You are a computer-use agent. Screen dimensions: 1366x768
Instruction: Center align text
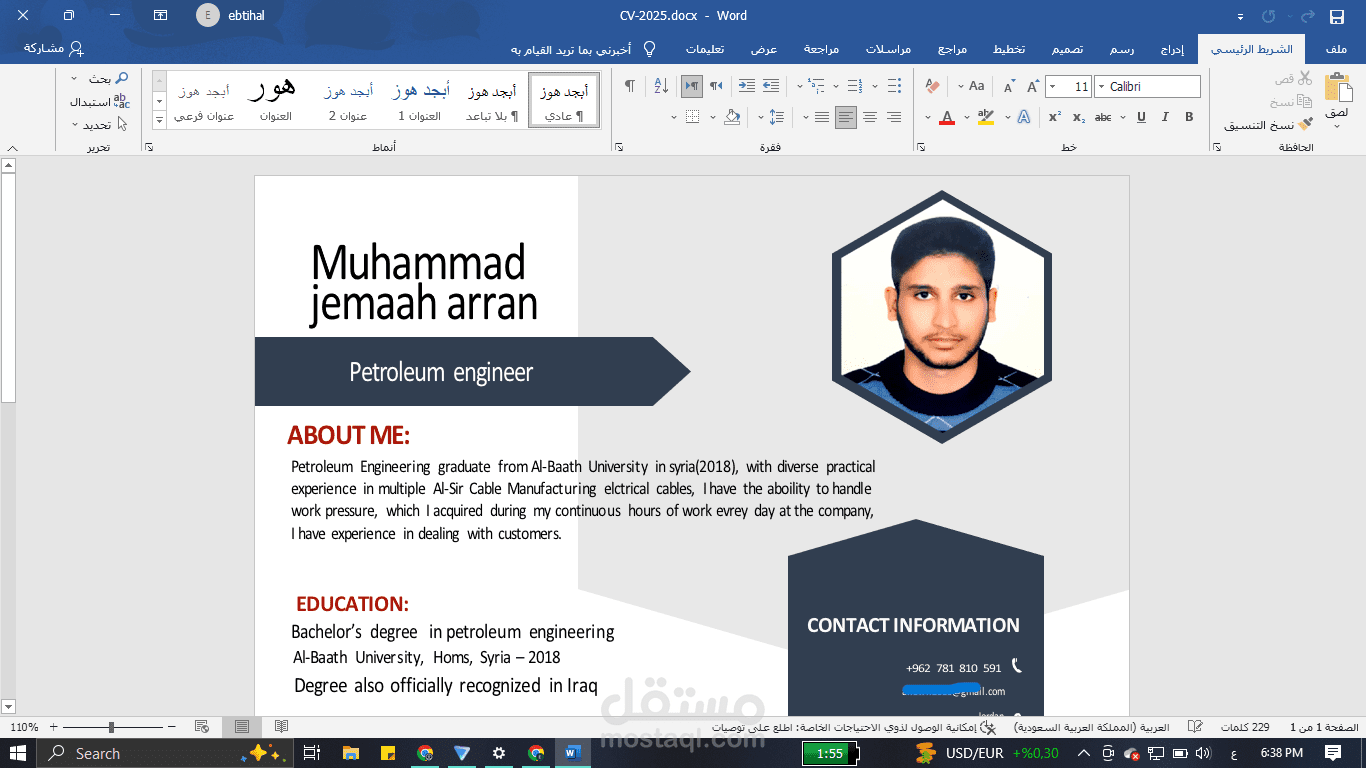870,117
